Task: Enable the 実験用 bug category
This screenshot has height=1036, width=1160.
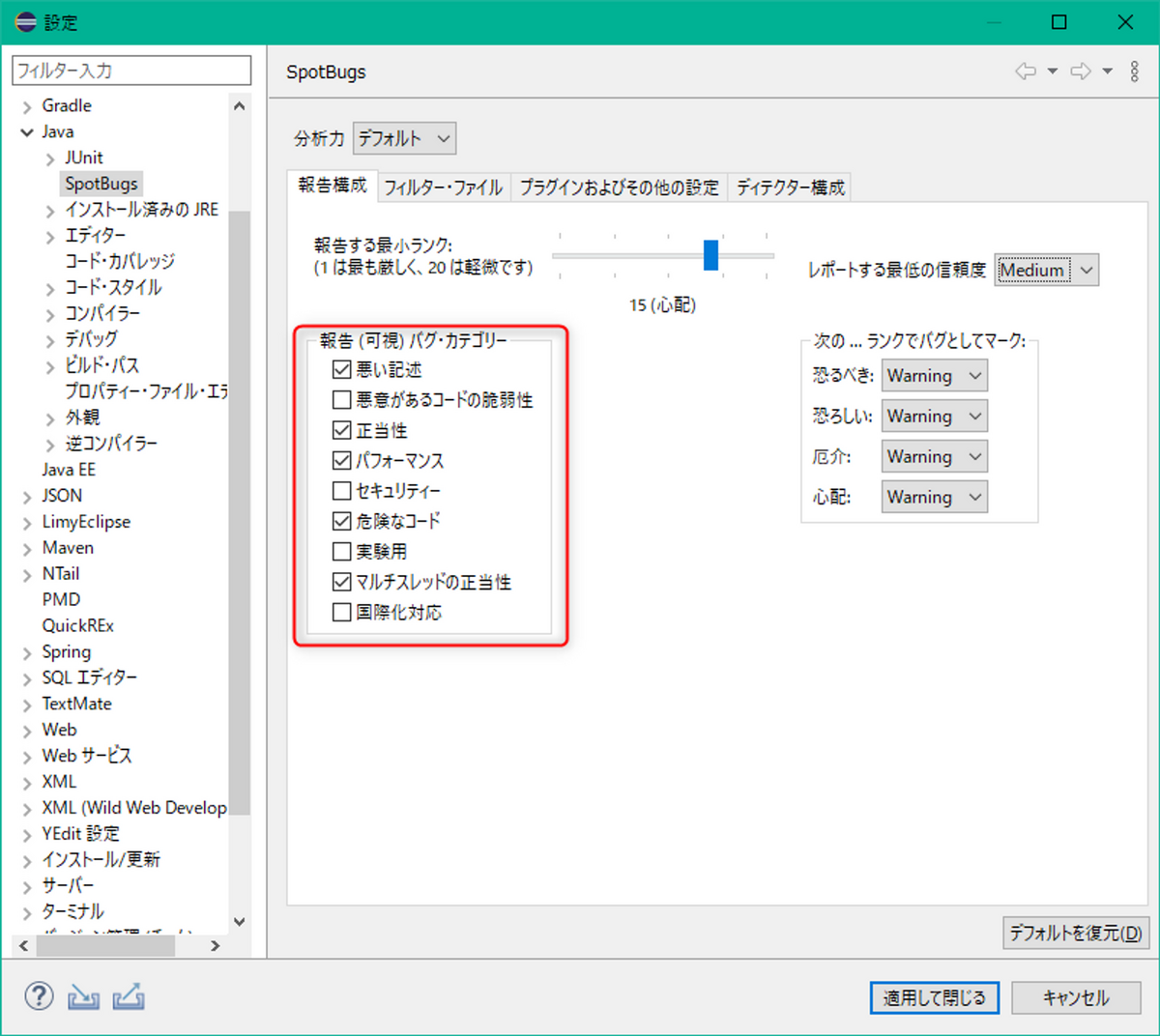Action: point(341,551)
